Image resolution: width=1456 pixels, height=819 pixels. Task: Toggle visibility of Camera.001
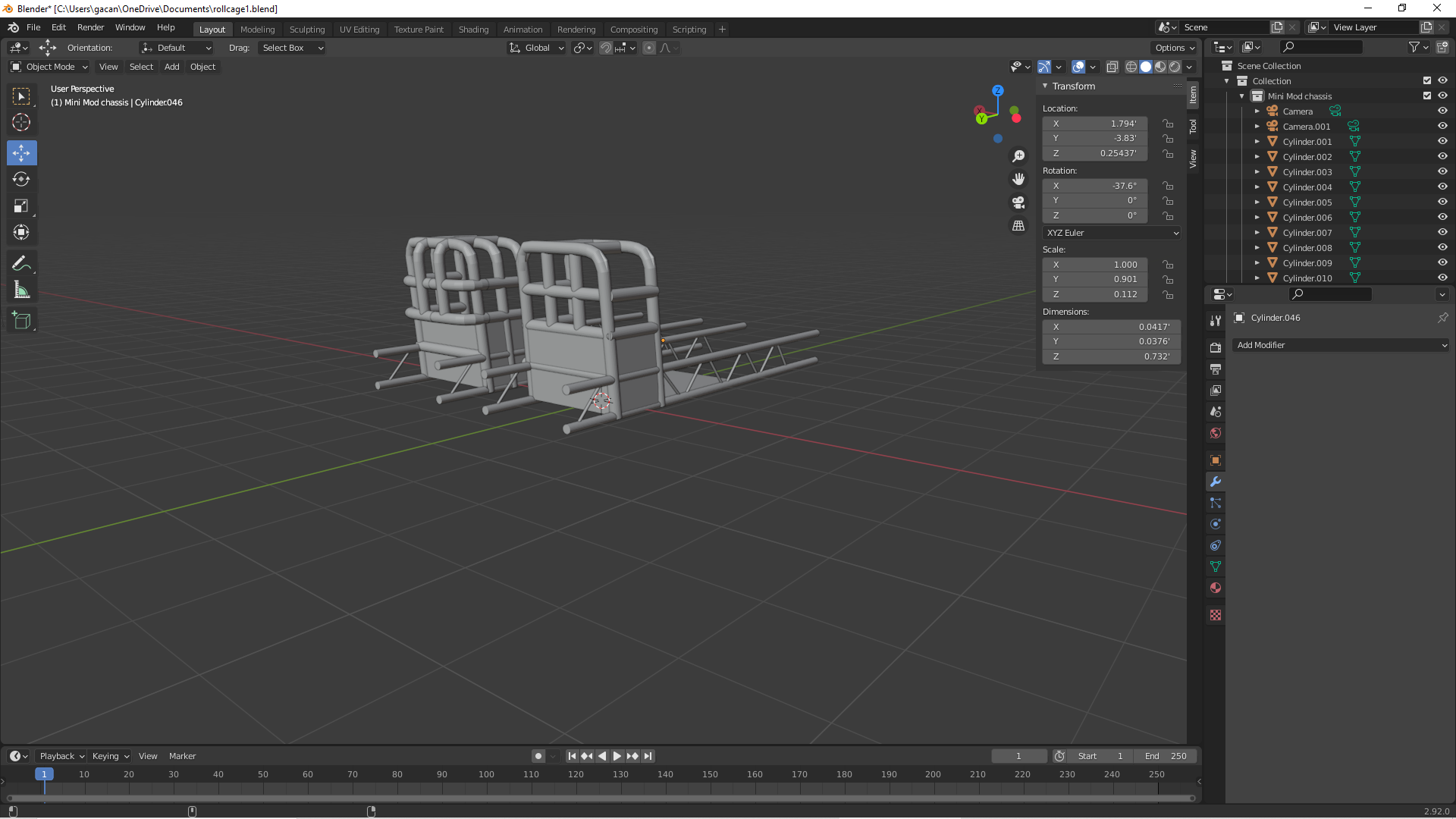point(1442,126)
